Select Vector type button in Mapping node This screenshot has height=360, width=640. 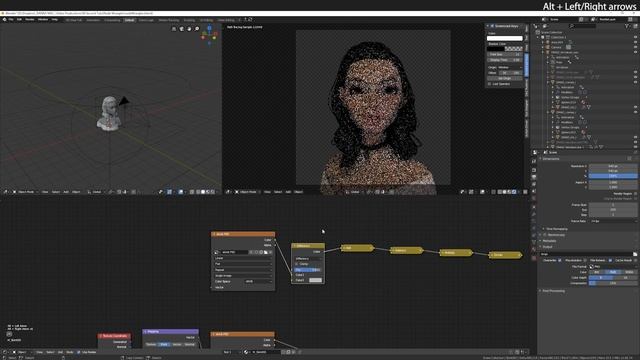(x=177, y=344)
